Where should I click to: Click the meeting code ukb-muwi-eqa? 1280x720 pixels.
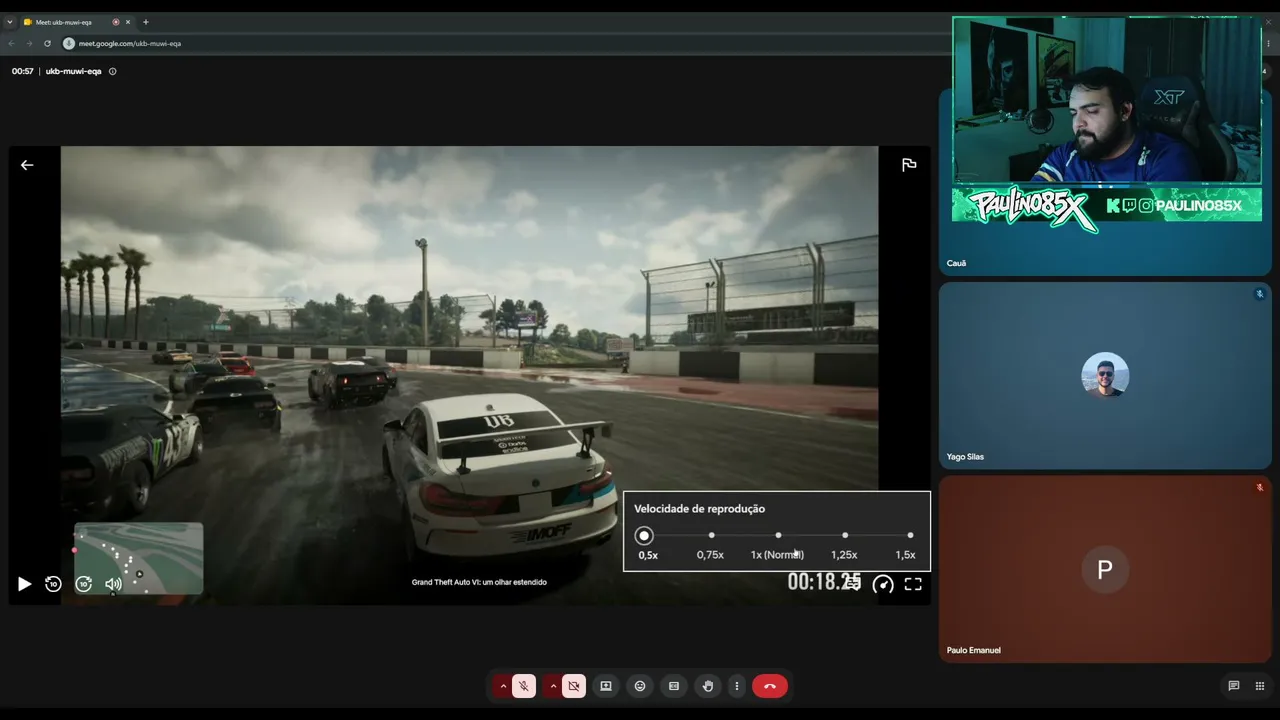point(74,71)
